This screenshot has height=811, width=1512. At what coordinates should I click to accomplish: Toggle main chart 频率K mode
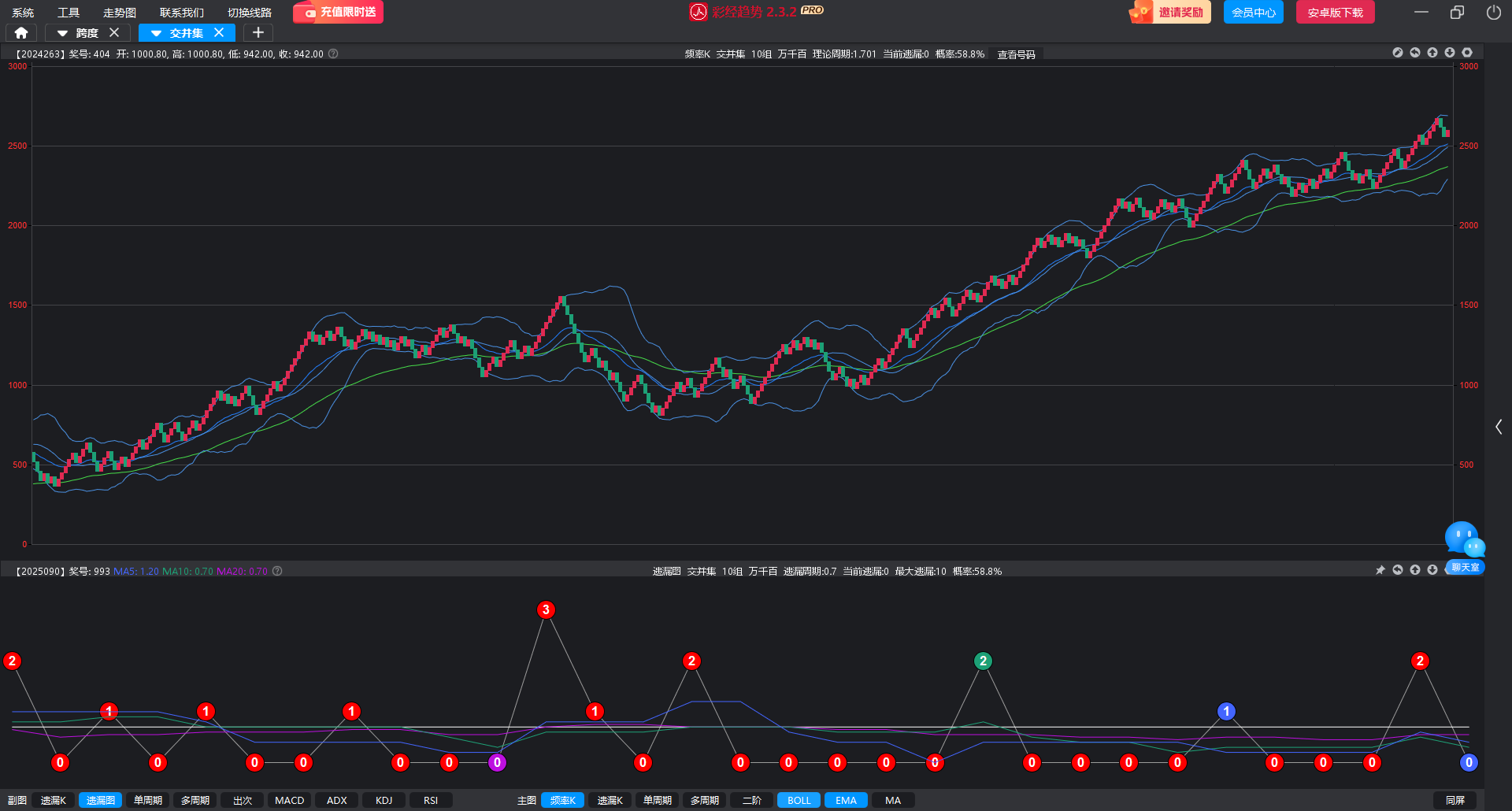563,800
